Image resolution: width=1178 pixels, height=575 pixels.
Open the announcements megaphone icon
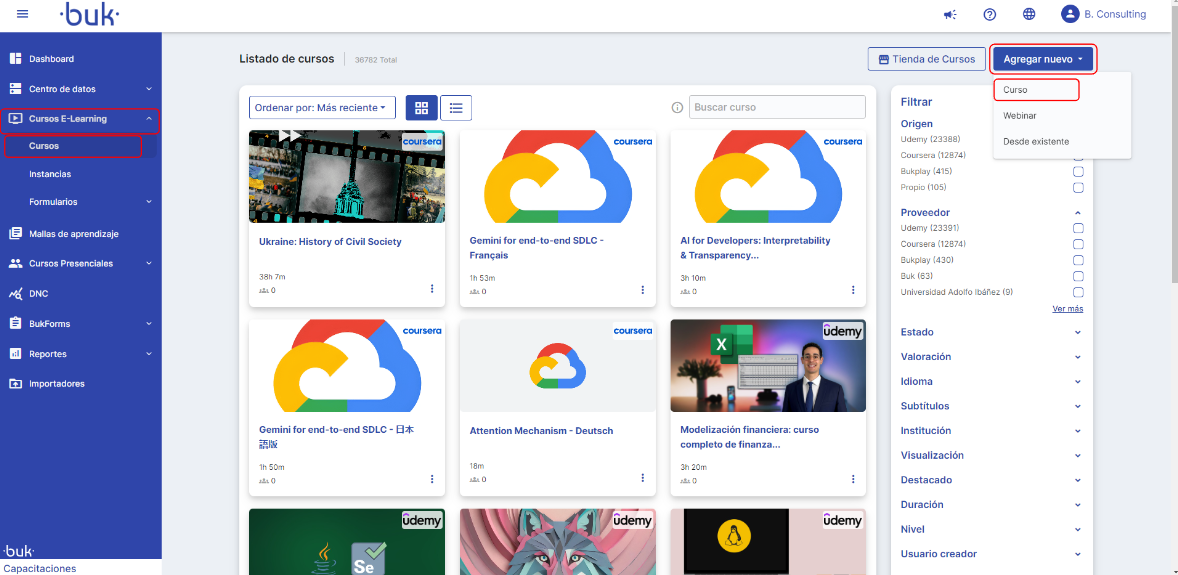[950, 14]
